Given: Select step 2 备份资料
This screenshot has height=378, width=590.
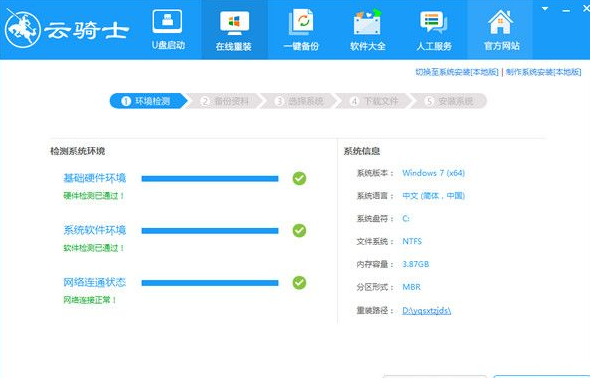Looking at the screenshot, I should pos(225,101).
